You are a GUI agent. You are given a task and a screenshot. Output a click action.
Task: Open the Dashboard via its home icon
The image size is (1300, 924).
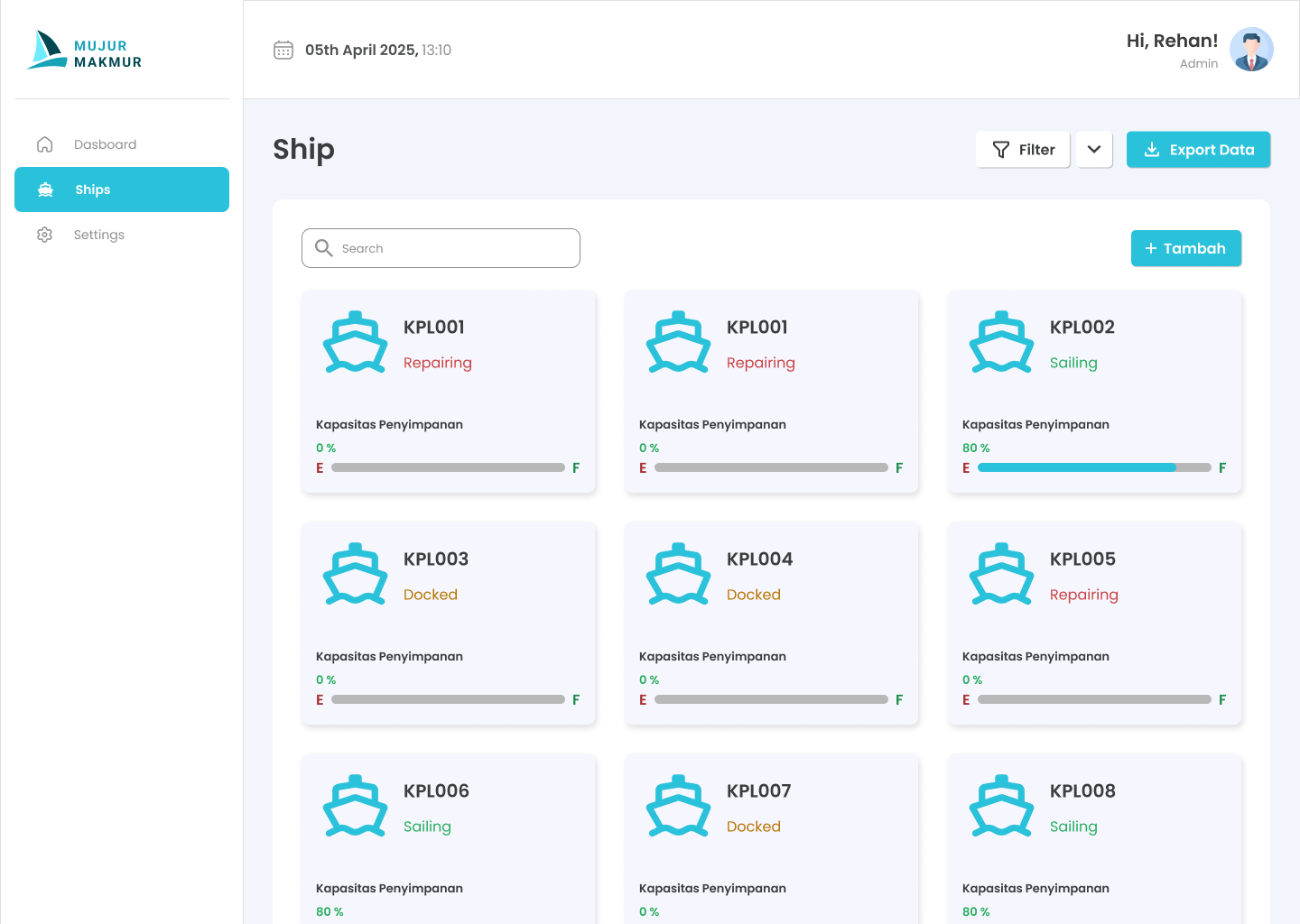tap(44, 143)
